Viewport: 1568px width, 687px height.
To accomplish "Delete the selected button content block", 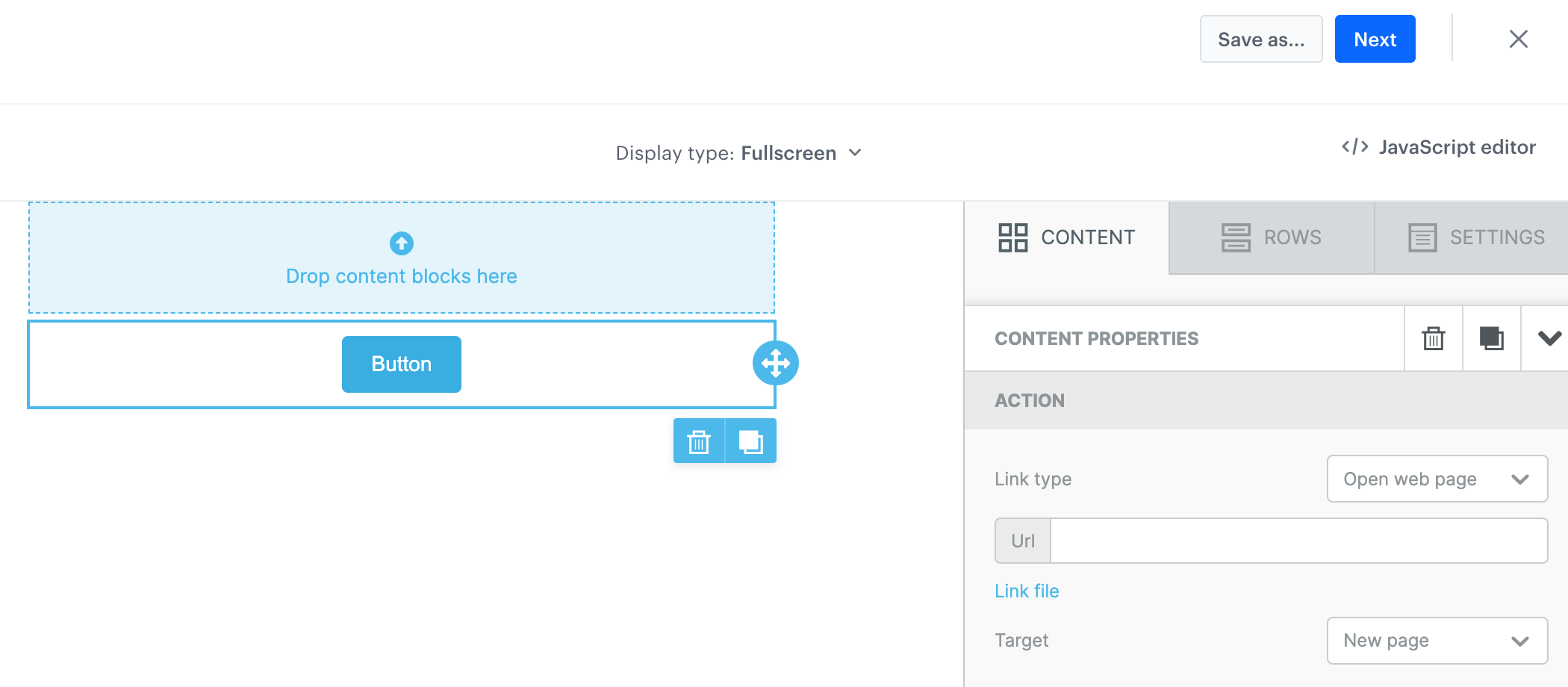I will [x=1433, y=339].
